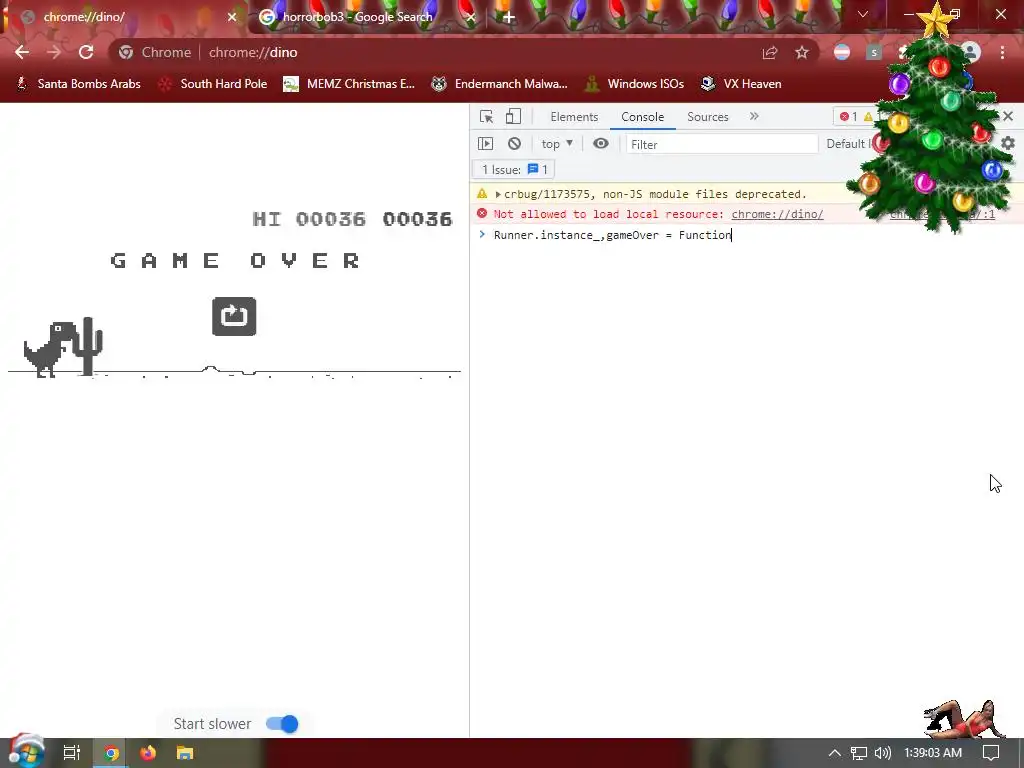The image size is (1024, 768).
Task: Open the VX Heaven bookmark
Action: point(741,84)
